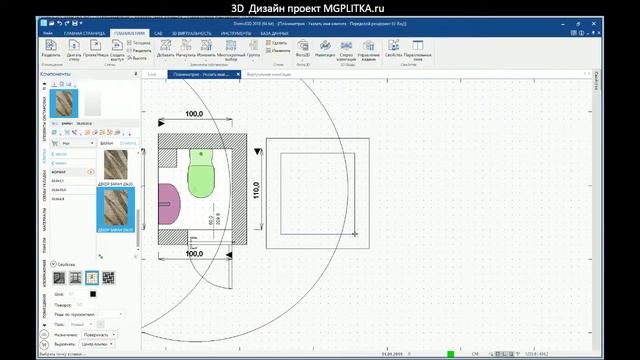Viewport: 640px width, 360px height.
Task: Collapse the Свойства section chevron
Action: pyautogui.click(x=53, y=264)
